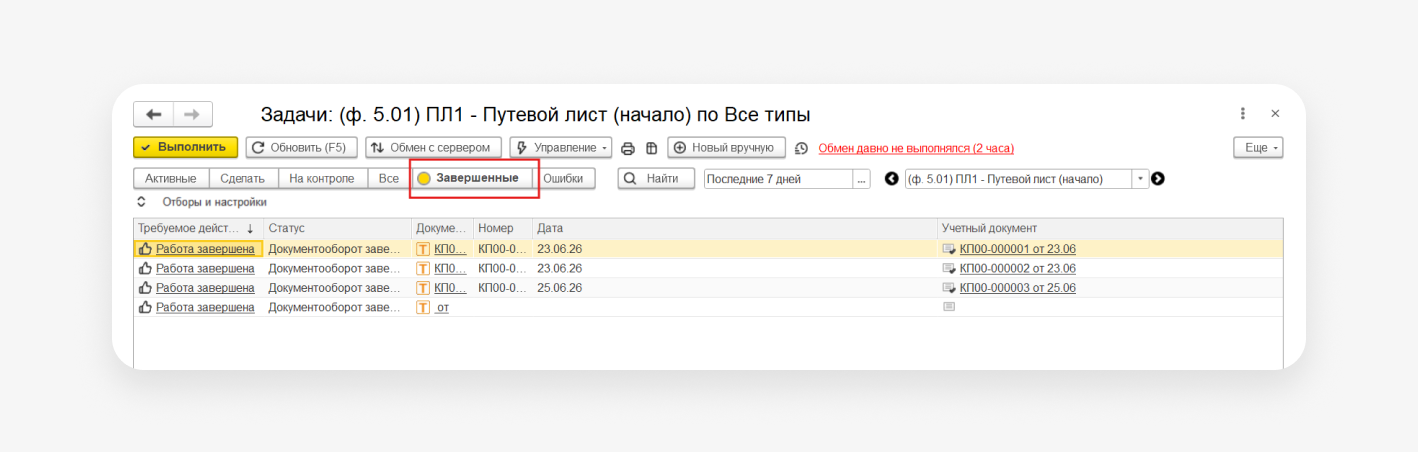Select the На контроле tab
The image size is (1418, 452).
pos(322,178)
